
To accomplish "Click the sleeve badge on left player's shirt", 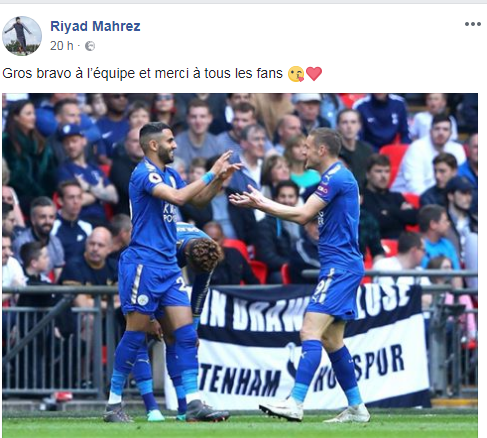I will 155,178.
